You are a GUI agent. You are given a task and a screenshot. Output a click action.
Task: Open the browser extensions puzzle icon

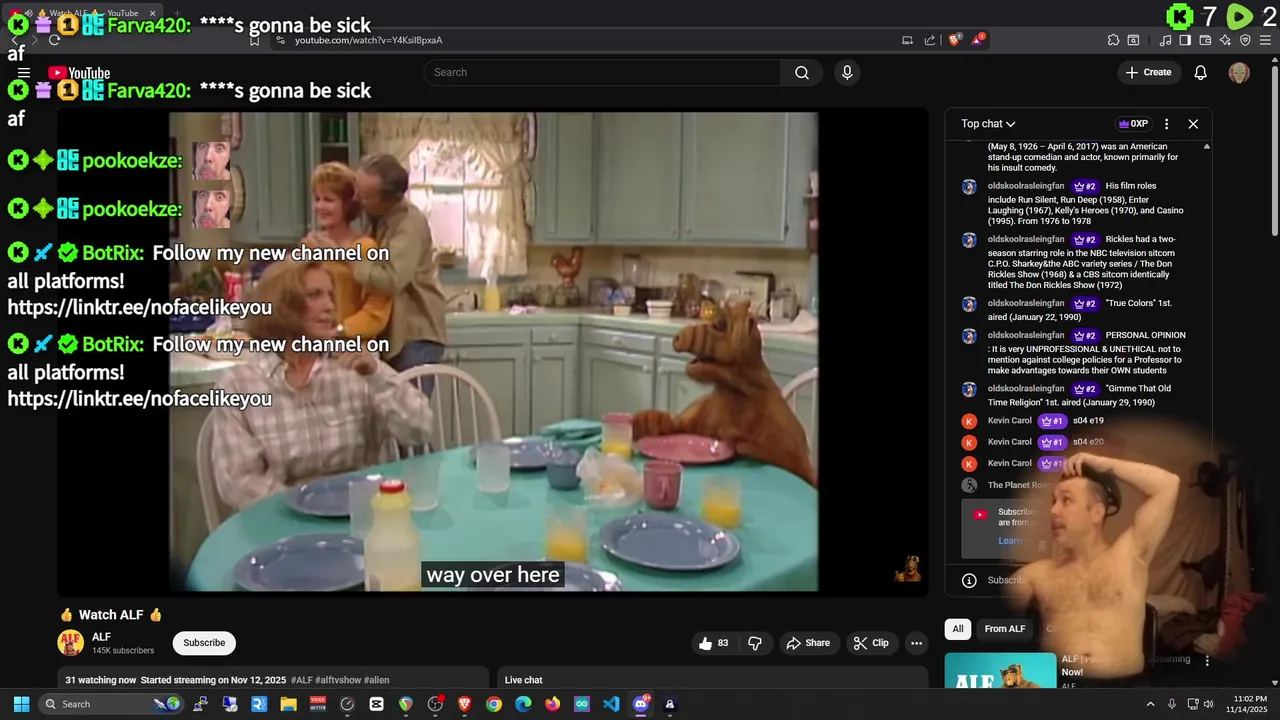(x=1113, y=40)
